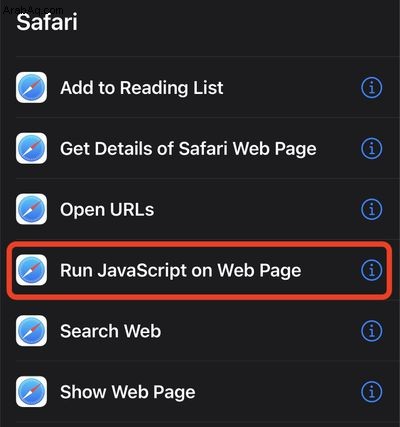
Task: Choose the Show Web Page action text
Action: point(128,392)
